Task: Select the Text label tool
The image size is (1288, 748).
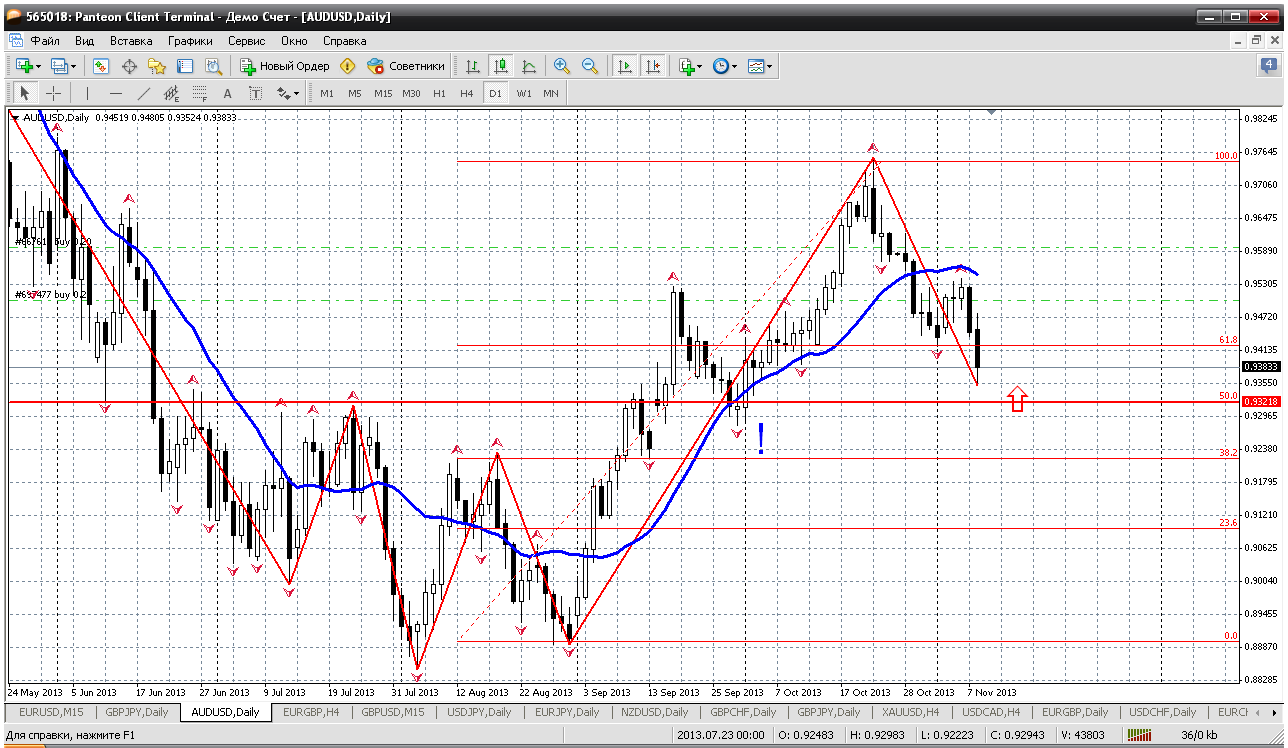Action: point(227,93)
